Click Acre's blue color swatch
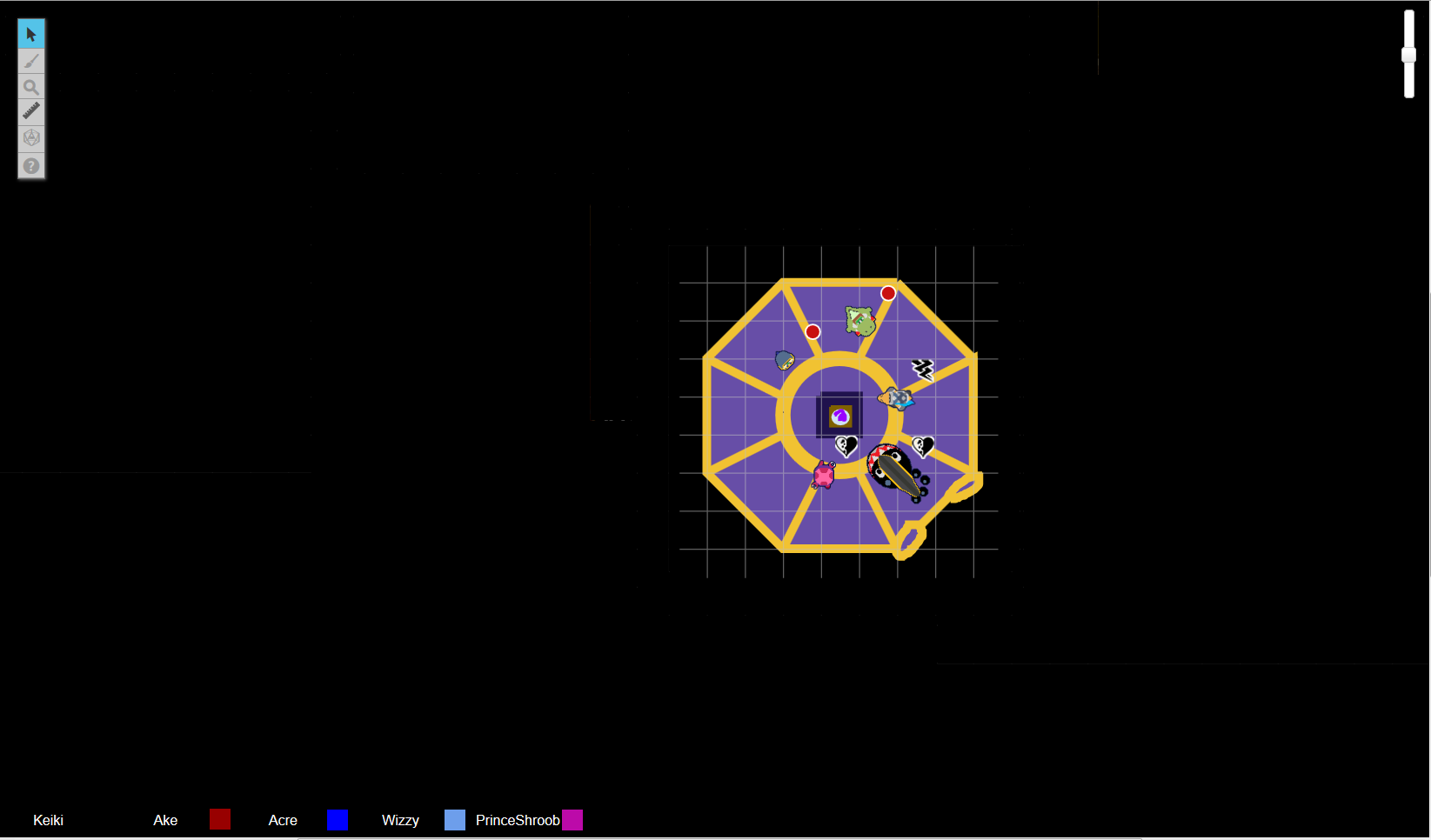 point(338,820)
